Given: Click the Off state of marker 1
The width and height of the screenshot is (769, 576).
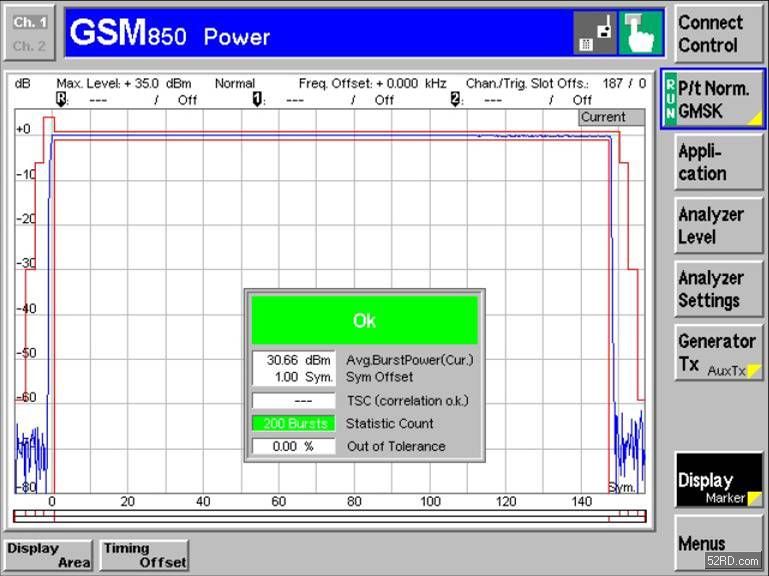Looking at the screenshot, I should (x=384, y=100).
